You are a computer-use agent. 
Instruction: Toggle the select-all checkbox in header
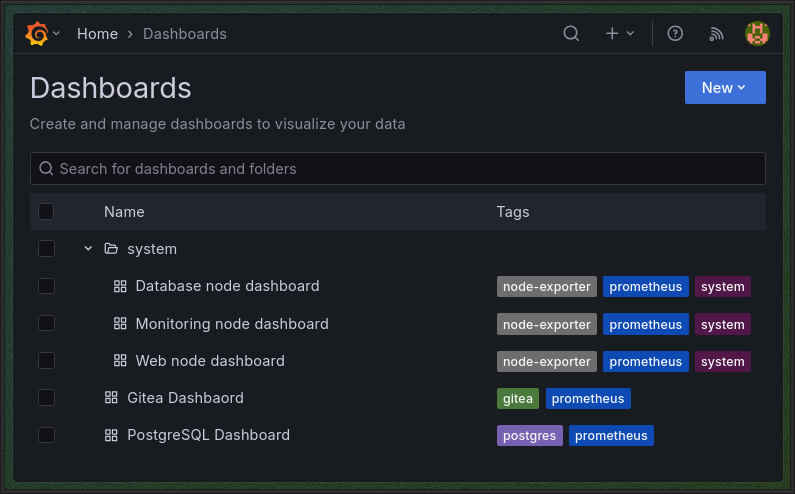(46, 212)
